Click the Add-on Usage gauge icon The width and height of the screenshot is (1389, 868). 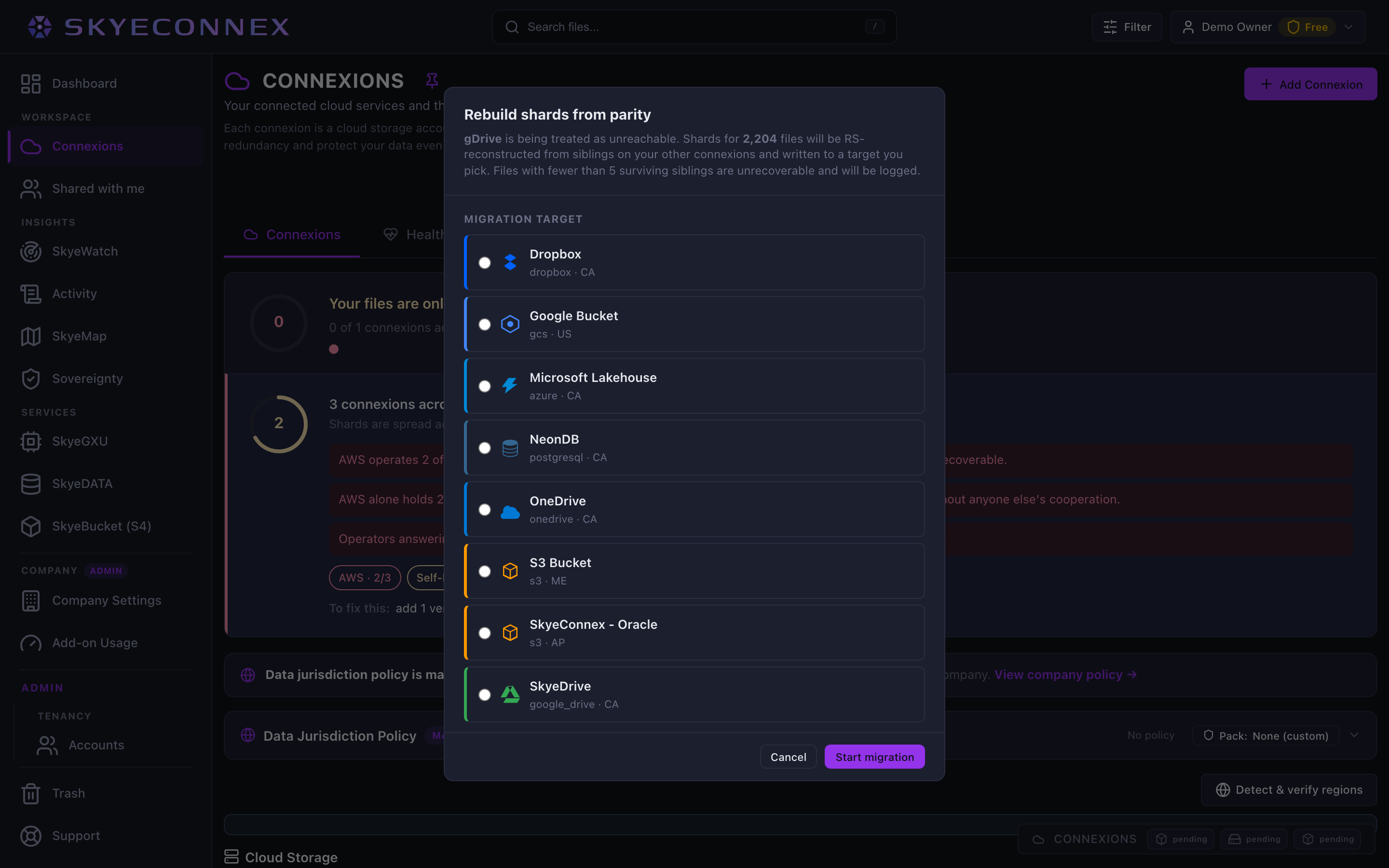(x=31, y=643)
